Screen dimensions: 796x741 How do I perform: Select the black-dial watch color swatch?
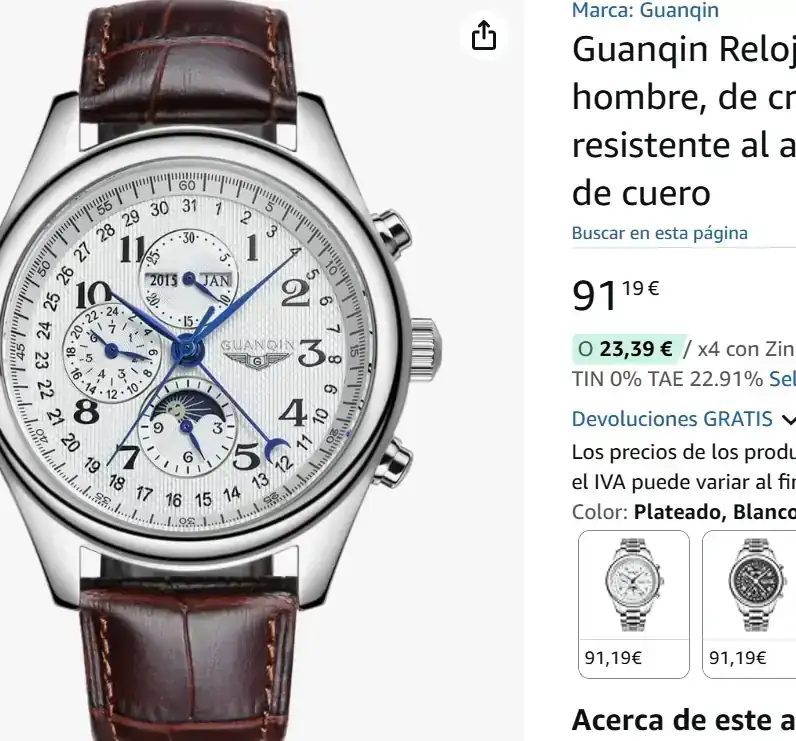749,604
